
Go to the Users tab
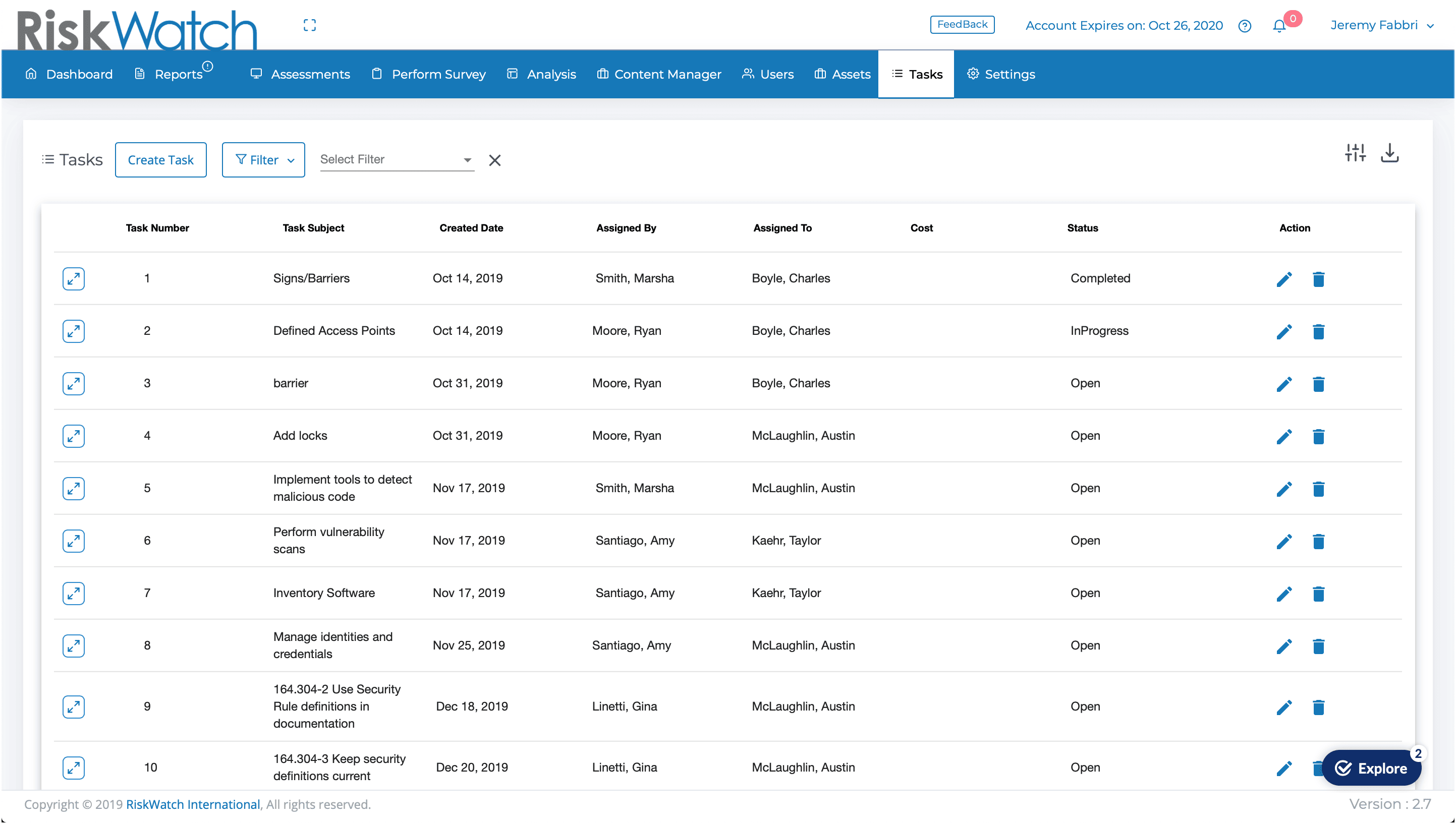click(768, 74)
